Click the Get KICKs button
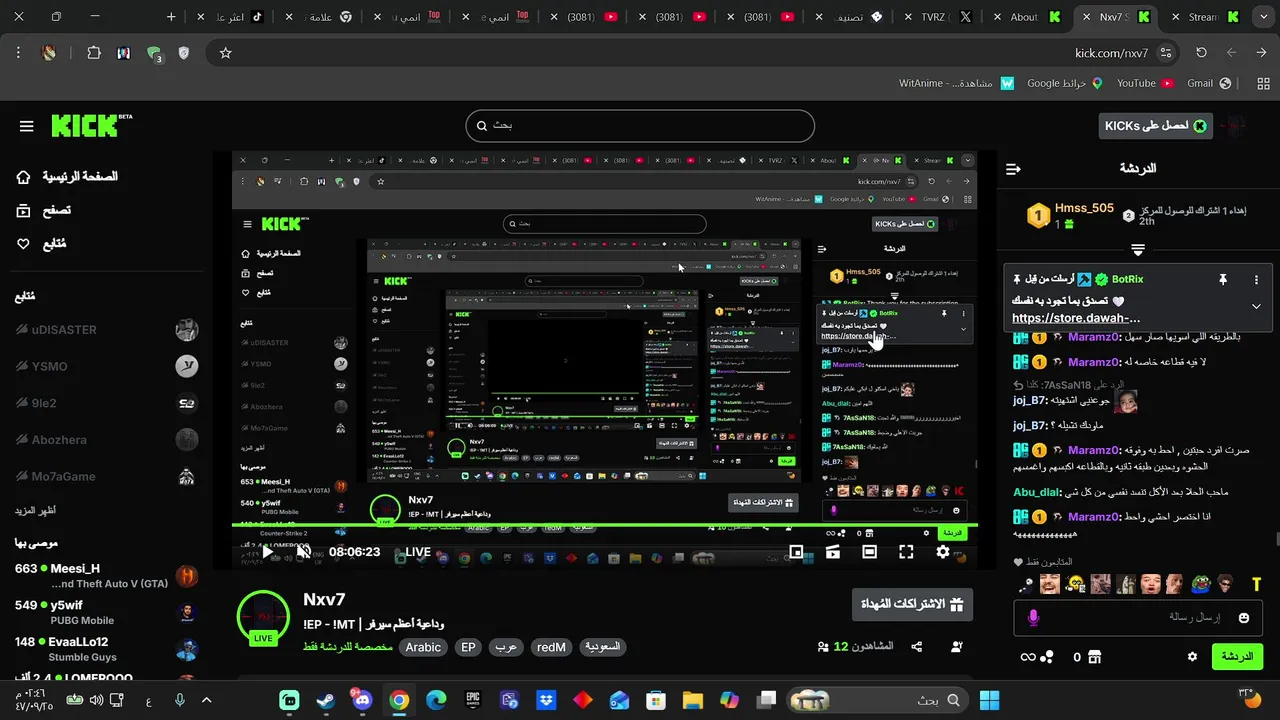The image size is (1280, 720). pos(1155,126)
